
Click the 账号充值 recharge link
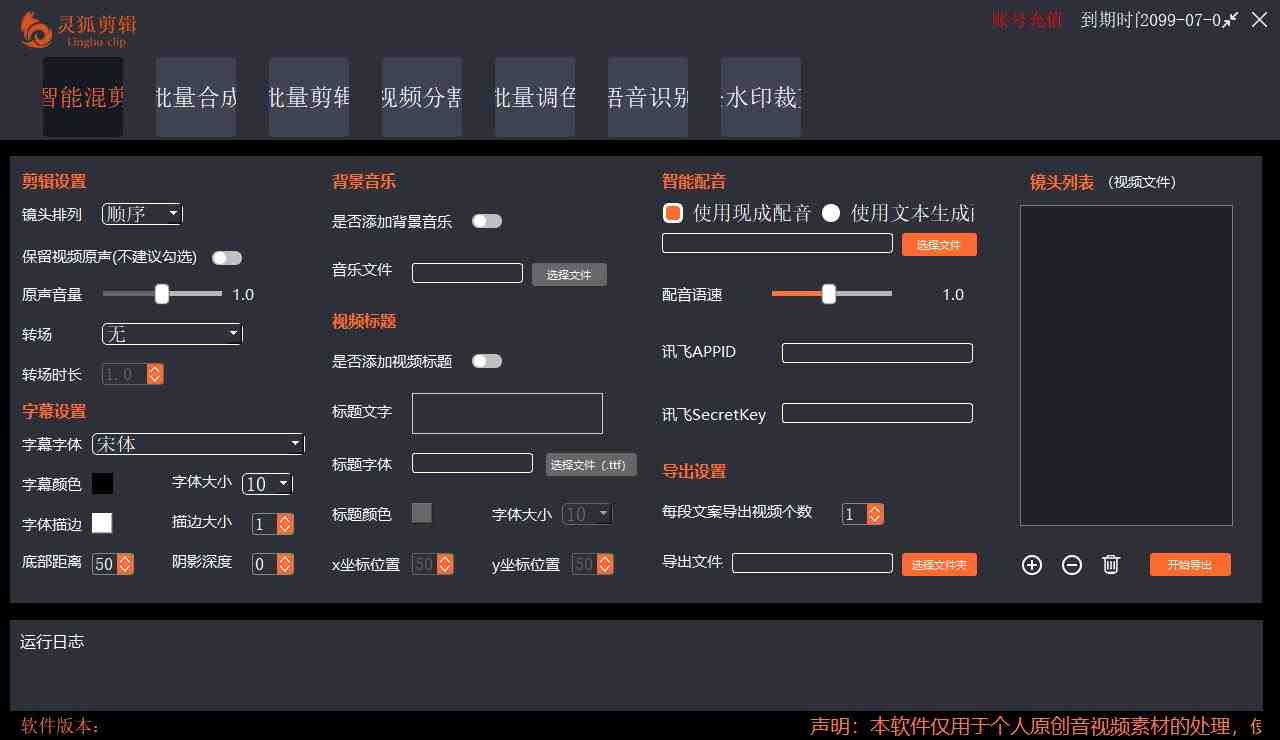coord(1026,18)
